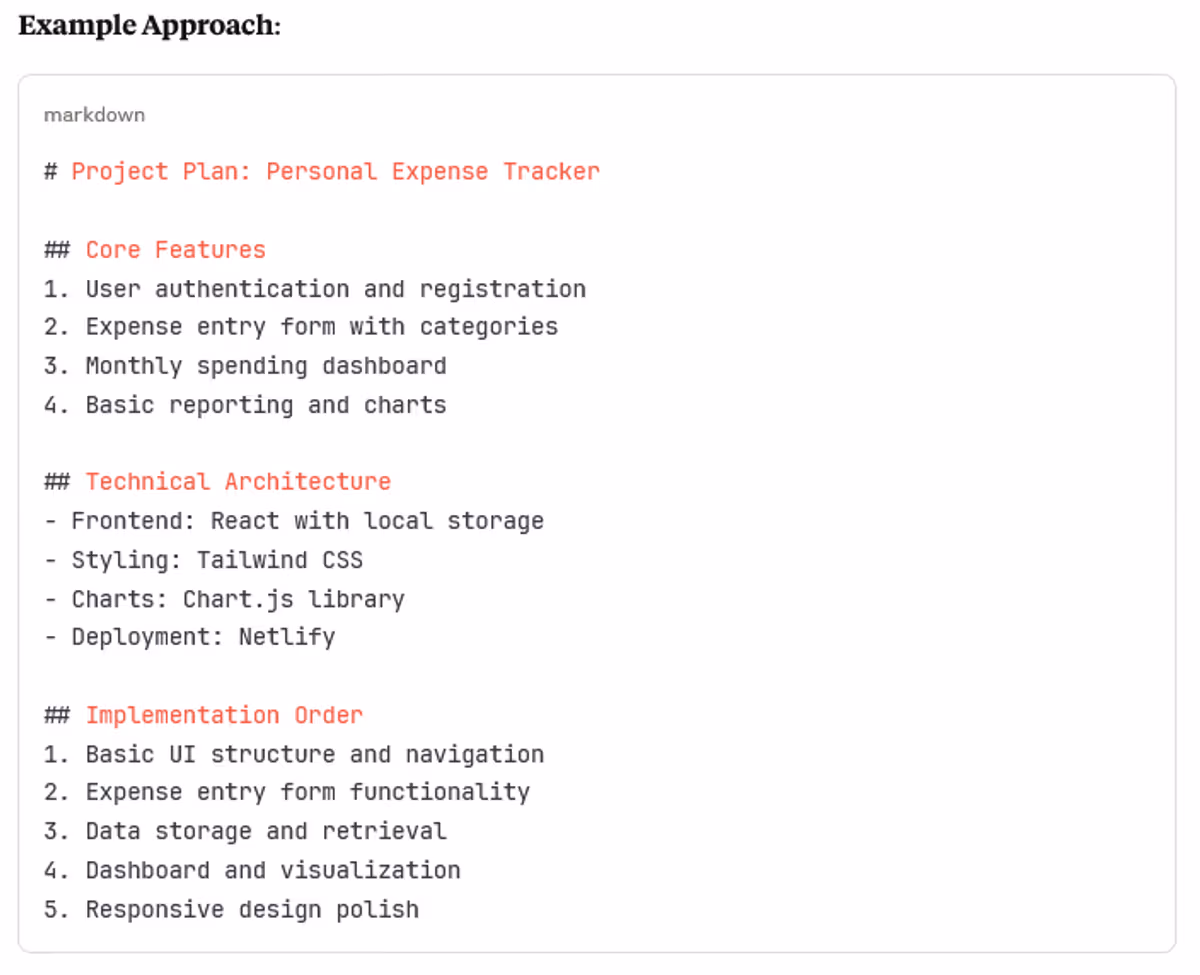
Task: Click the "Frontend: React with local storage" line
Action: (307, 521)
